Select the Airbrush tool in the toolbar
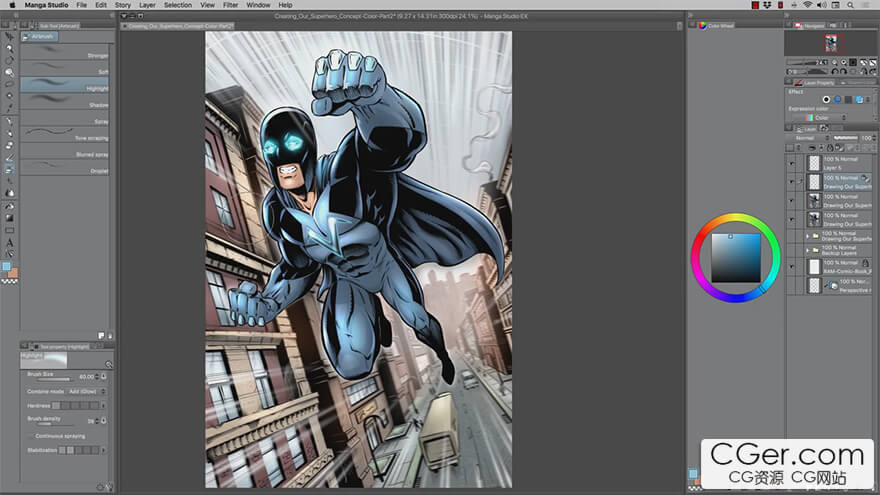This screenshot has height=495, width=880. pyautogui.click(x=9, y=169)
